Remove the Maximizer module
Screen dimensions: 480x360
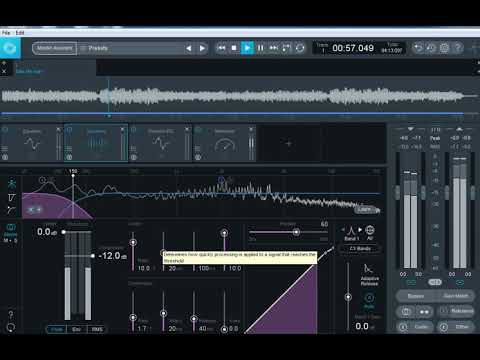pyautogui.click(x=251, y=129)
